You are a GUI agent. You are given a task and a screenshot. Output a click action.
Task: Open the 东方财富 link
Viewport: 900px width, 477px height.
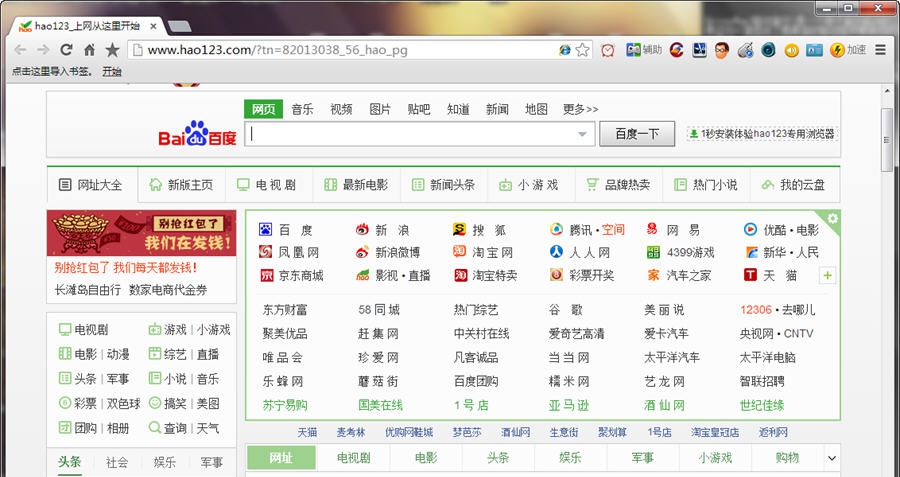285,310
